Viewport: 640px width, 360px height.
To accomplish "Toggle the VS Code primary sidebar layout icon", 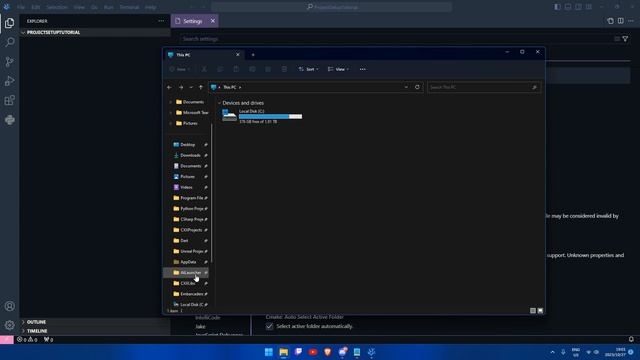I will tap(557, 7).
